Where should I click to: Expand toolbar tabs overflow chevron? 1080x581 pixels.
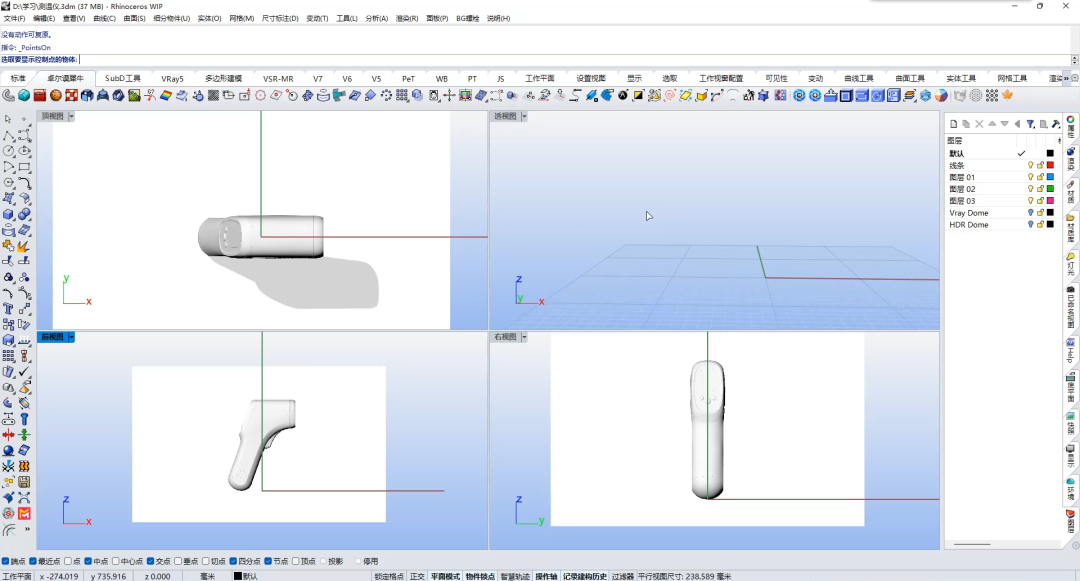point(1067,78)
